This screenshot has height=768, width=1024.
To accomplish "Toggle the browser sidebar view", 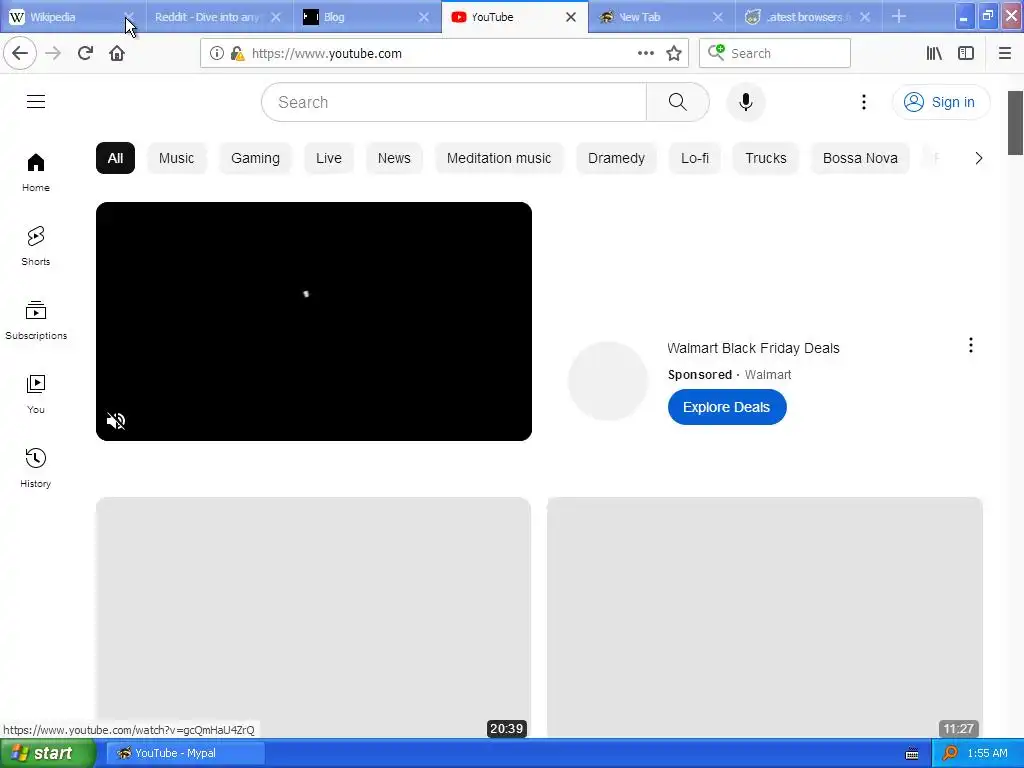I will 966,54.
